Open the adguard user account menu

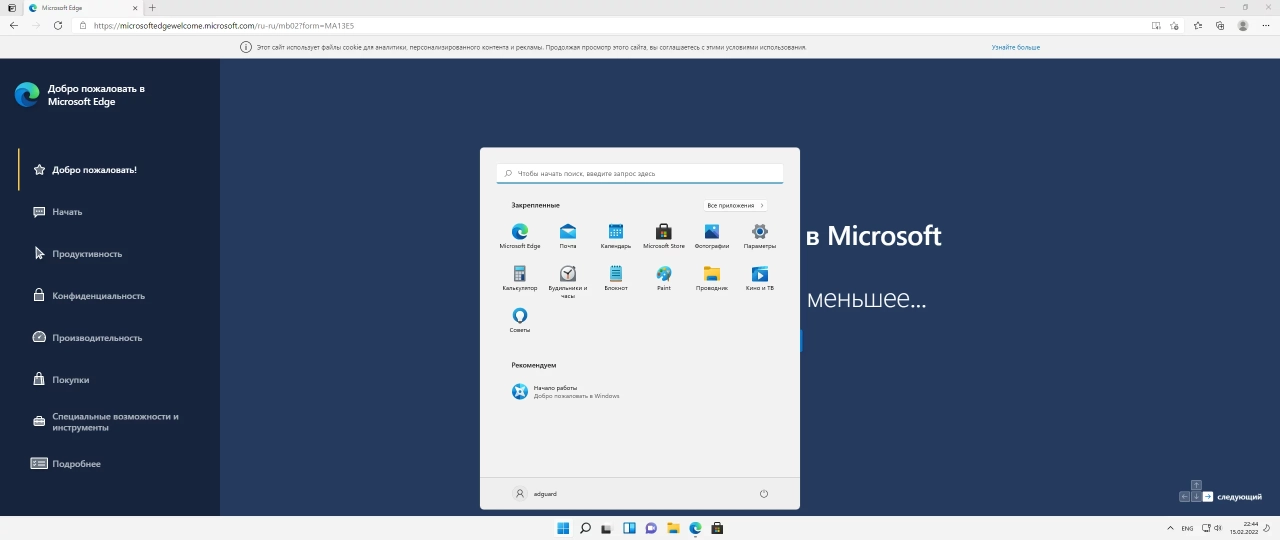(535, 493)
